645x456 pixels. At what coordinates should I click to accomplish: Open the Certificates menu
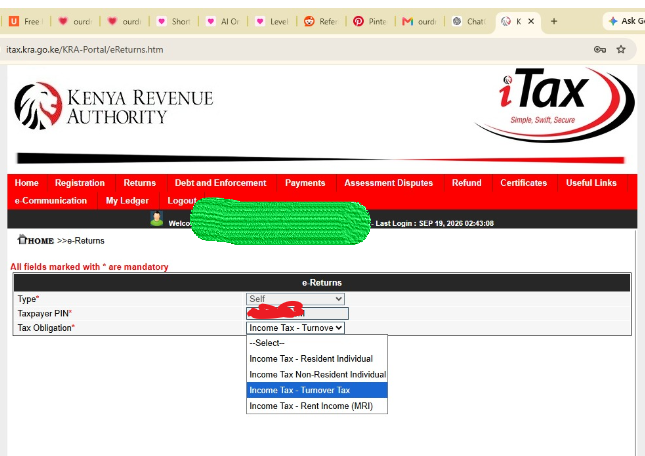pos(524,183)
